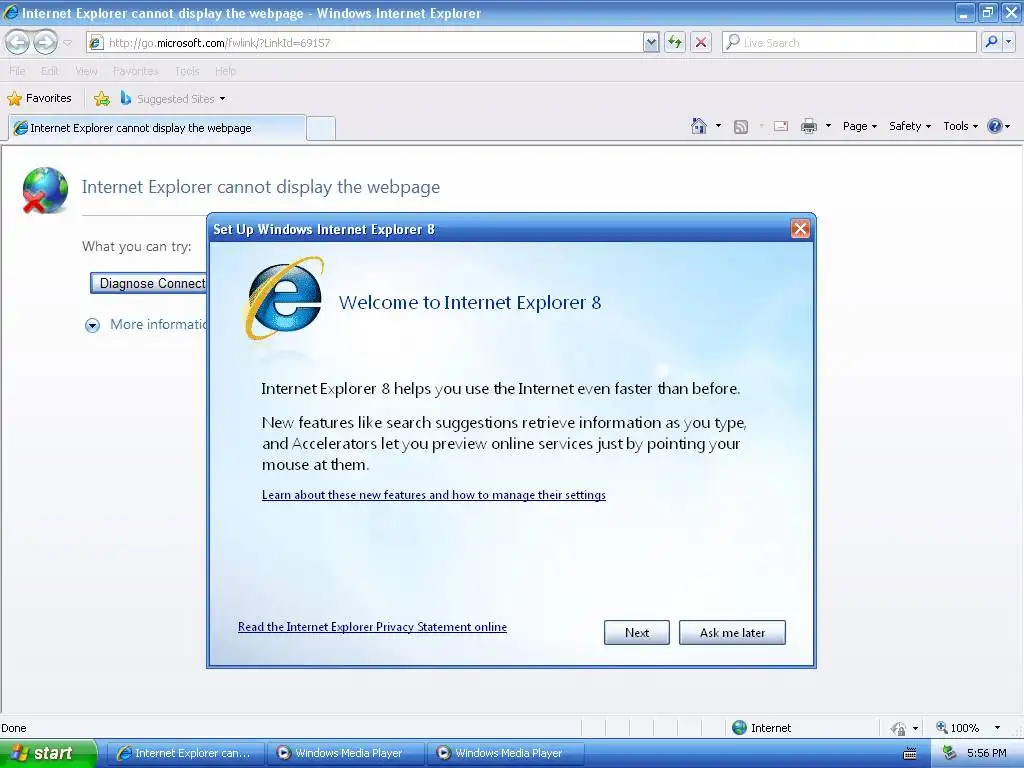This screenshot has height=768, width=1024.
Task: Click the Favorites star button
Action: tap(39, 99)
